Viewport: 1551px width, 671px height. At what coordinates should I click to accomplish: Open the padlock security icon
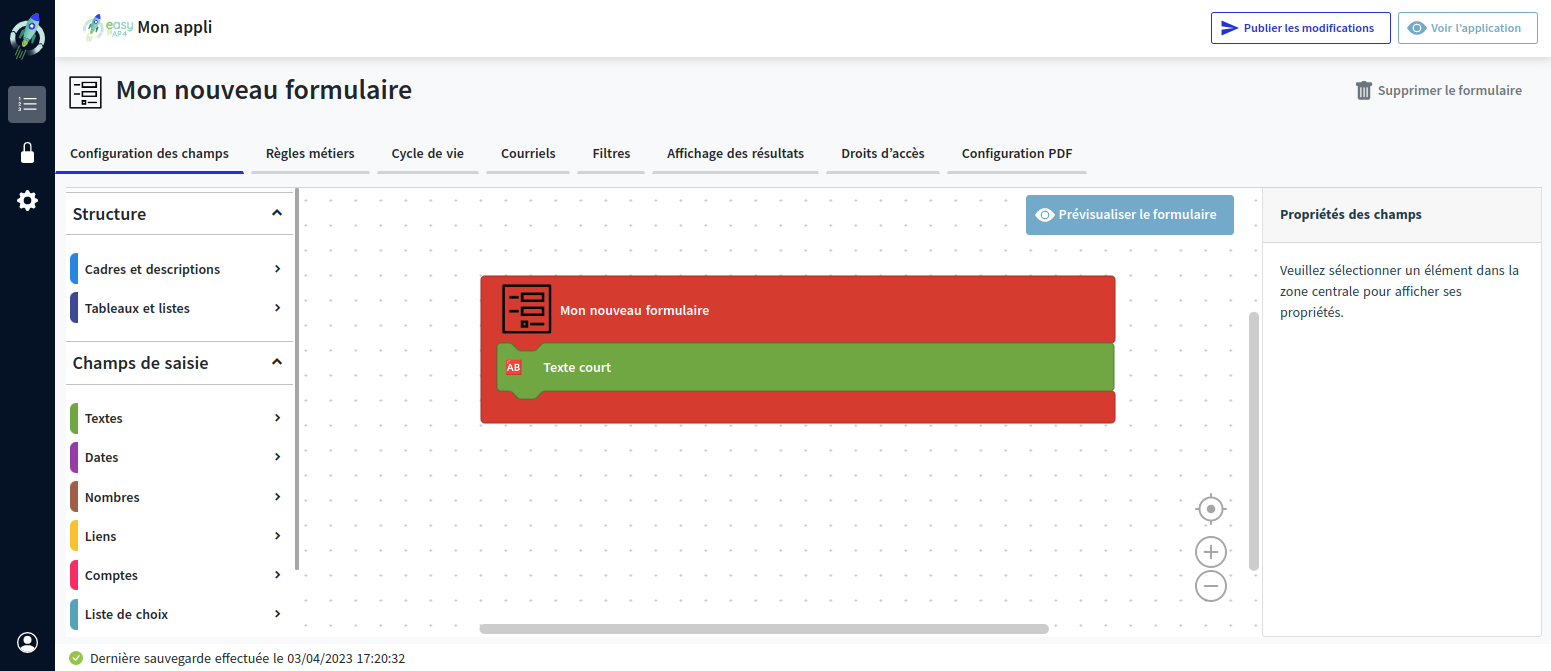[x=27, y=153]
